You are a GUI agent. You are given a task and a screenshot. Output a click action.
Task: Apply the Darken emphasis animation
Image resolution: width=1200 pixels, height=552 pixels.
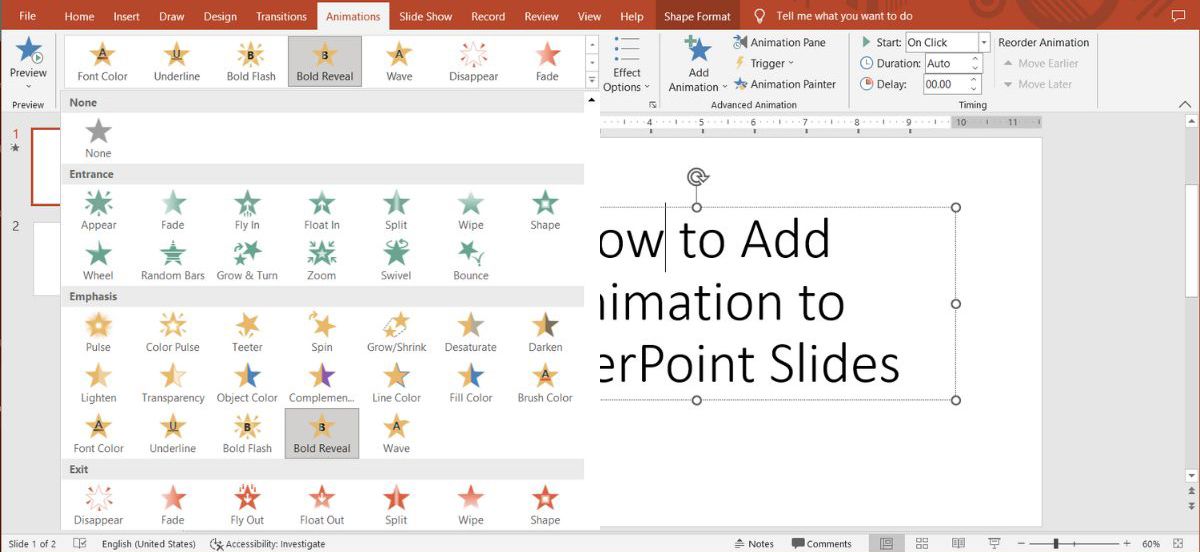tap(545, 333)
